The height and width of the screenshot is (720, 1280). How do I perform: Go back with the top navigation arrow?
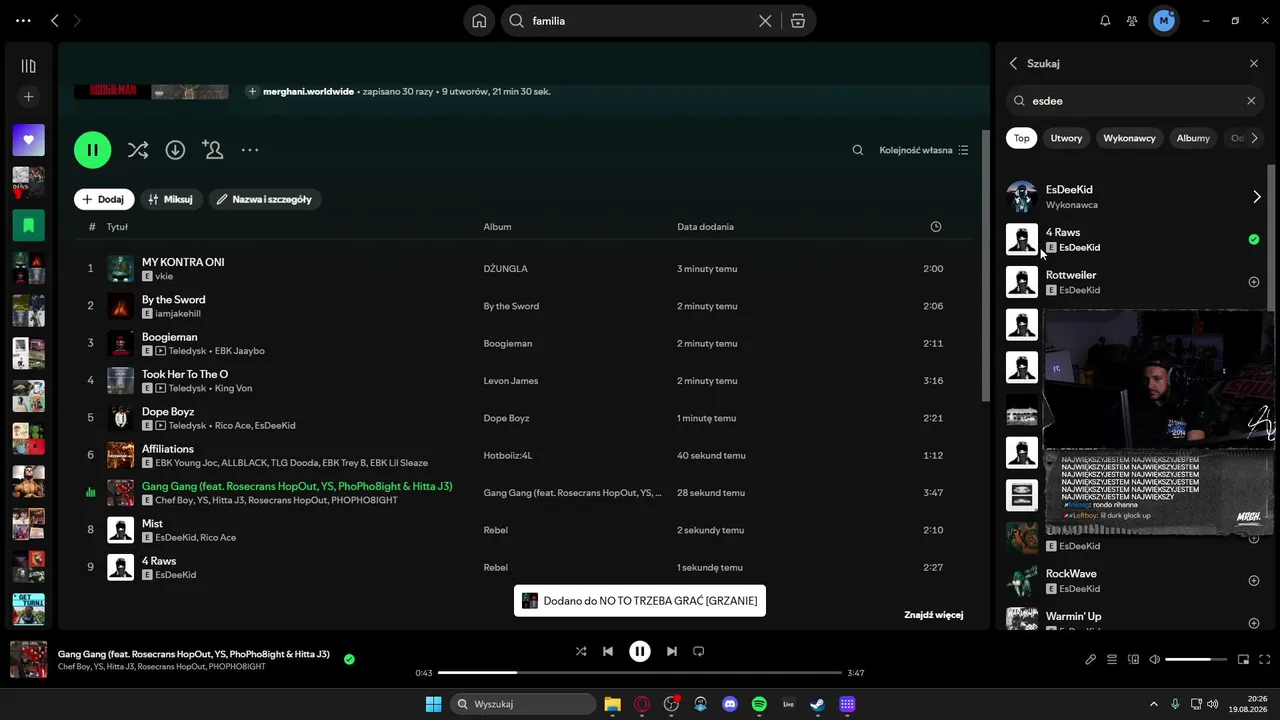[x=55, y=21]
